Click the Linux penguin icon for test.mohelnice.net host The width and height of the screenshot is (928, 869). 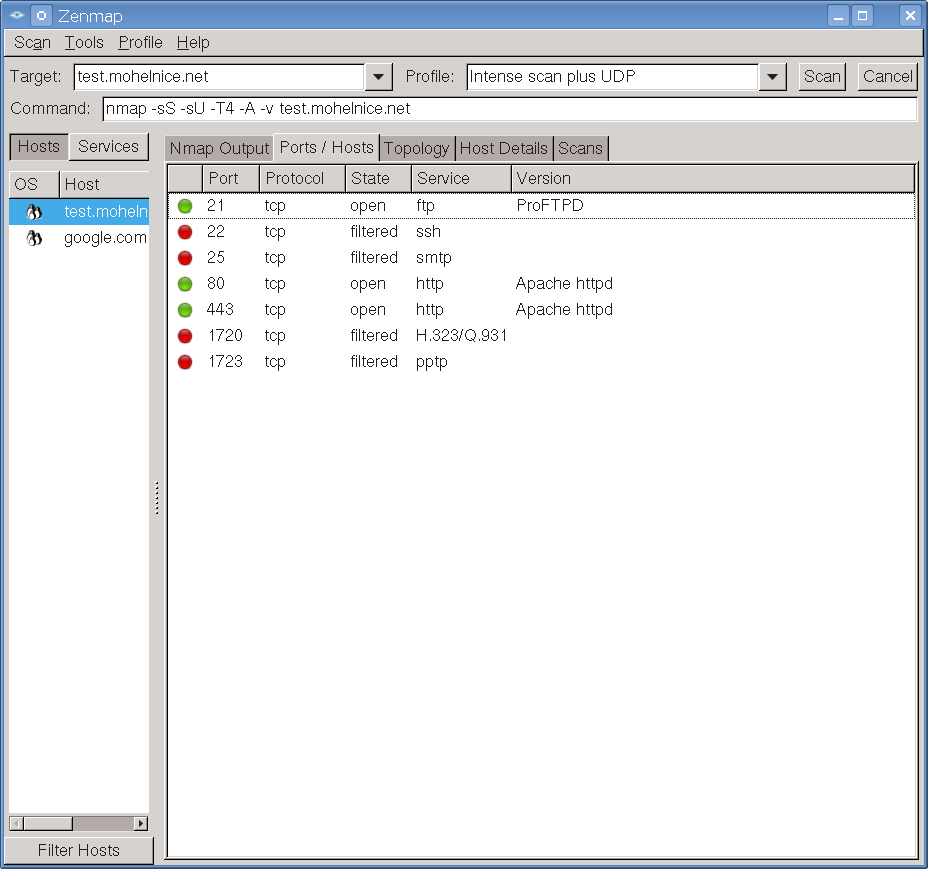coord(34,212)
